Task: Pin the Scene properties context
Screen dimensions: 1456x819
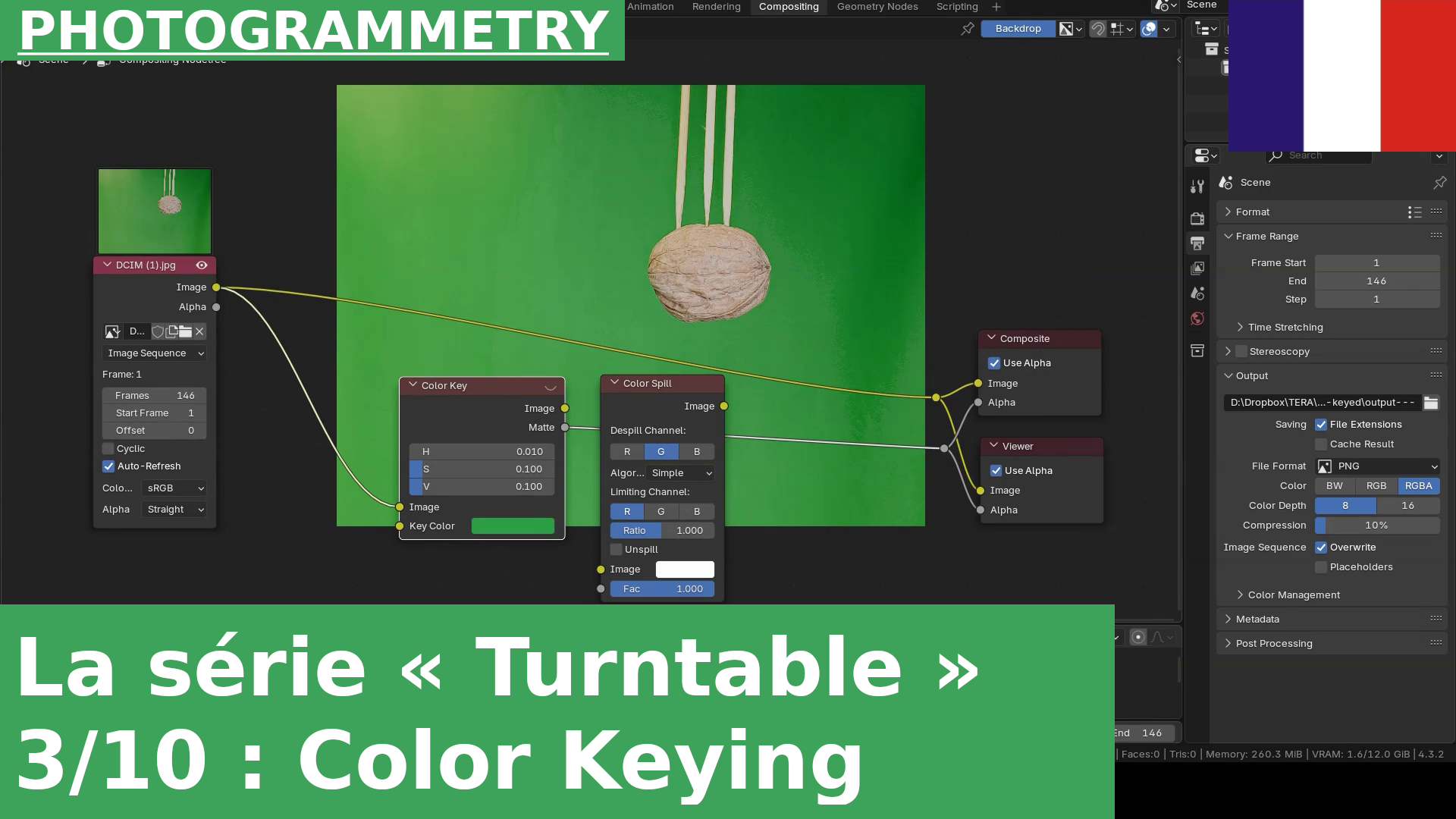Action: (1439, 182)
